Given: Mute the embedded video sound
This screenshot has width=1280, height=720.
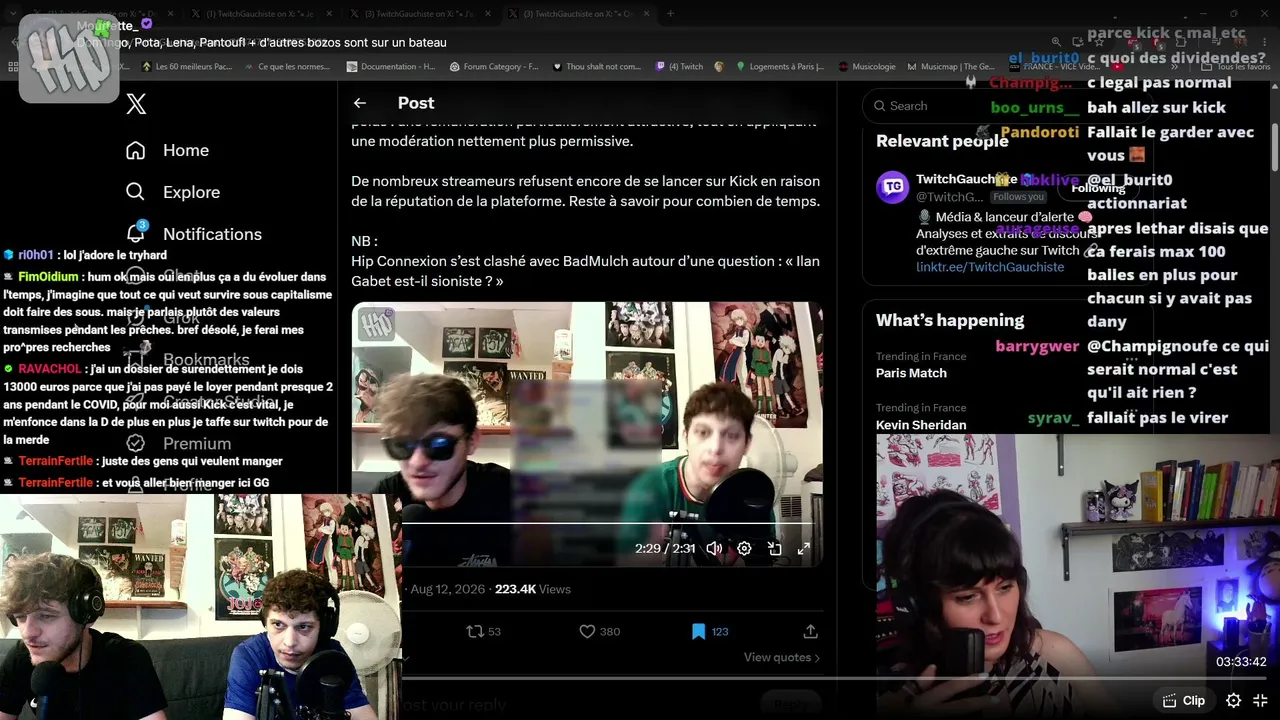Looking at the screenshot, I should (714, 549).
